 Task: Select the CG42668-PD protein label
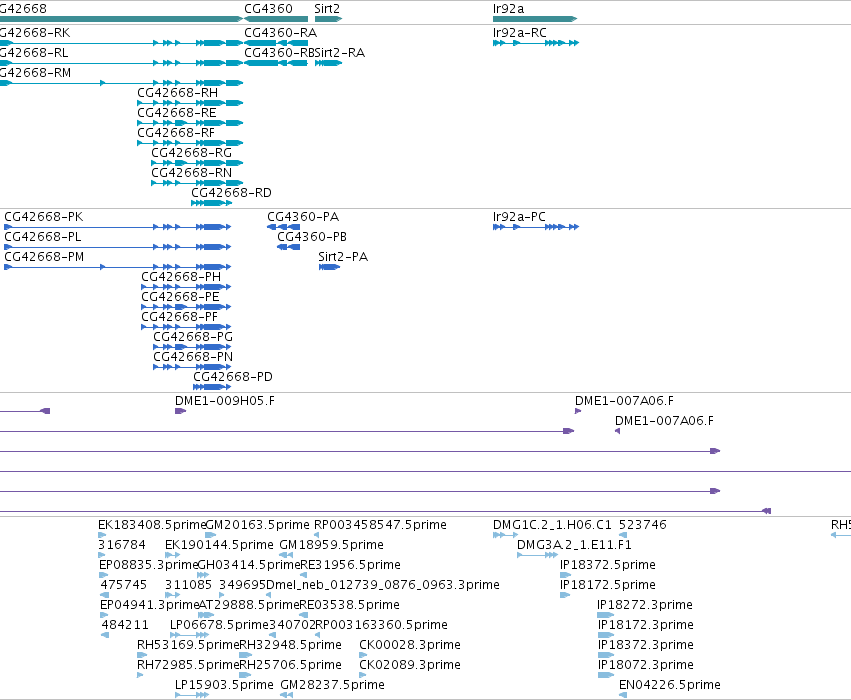pyautogui.click(x=233, y=378)
